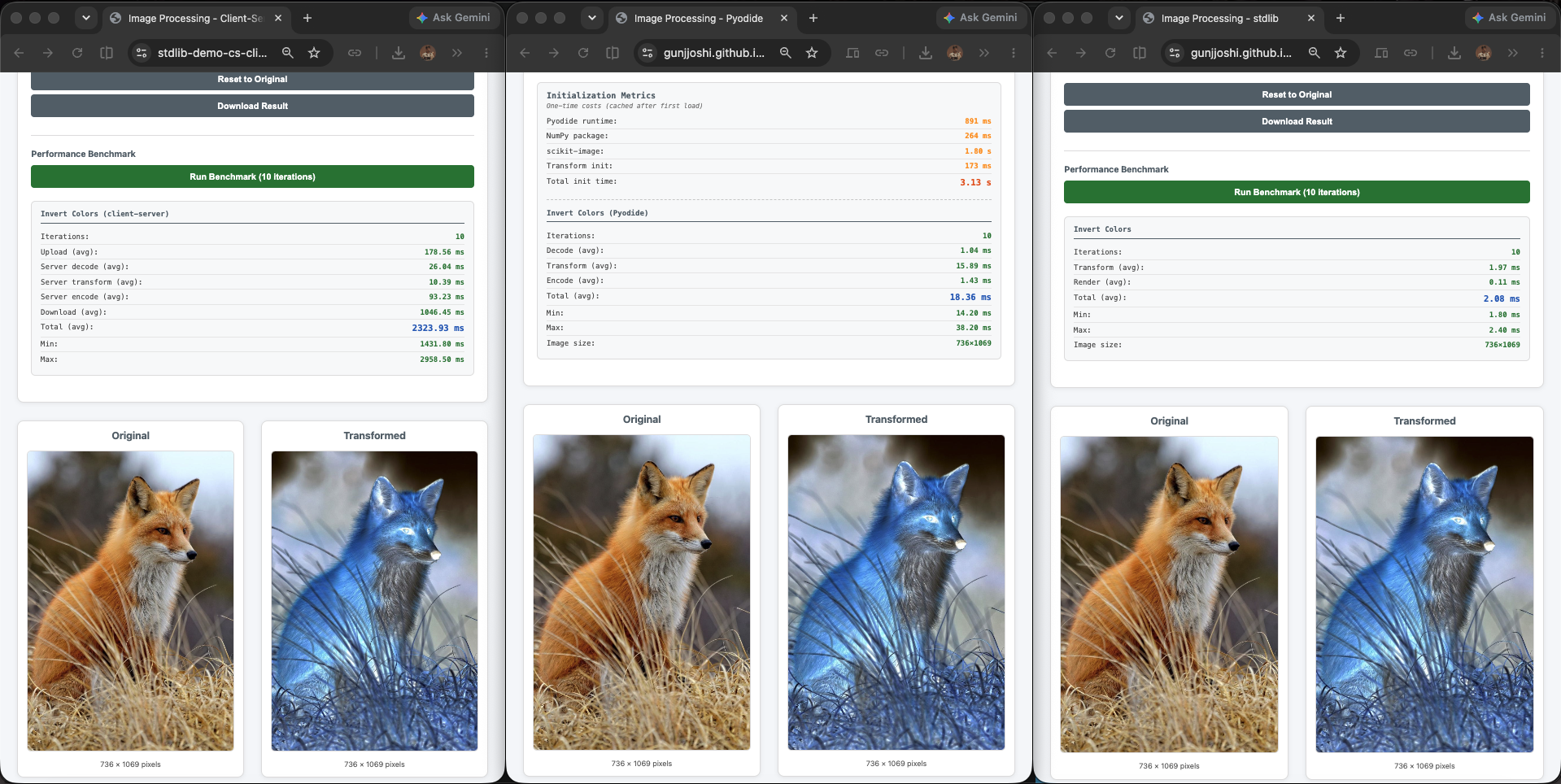Click Ask Gemini in the Pyodide window
Image resolution: width=1561 pixels, height=784 pixels.
980,18
